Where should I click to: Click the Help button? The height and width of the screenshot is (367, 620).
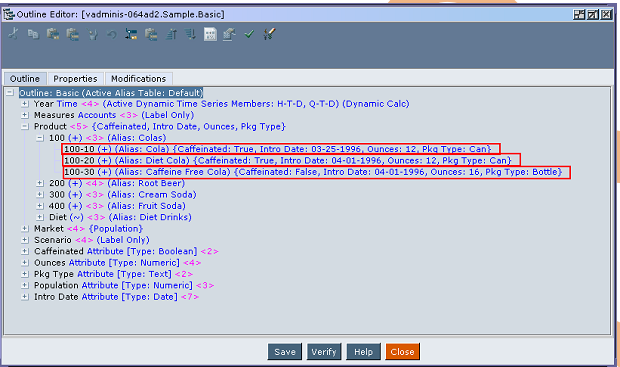click(363, 352)
